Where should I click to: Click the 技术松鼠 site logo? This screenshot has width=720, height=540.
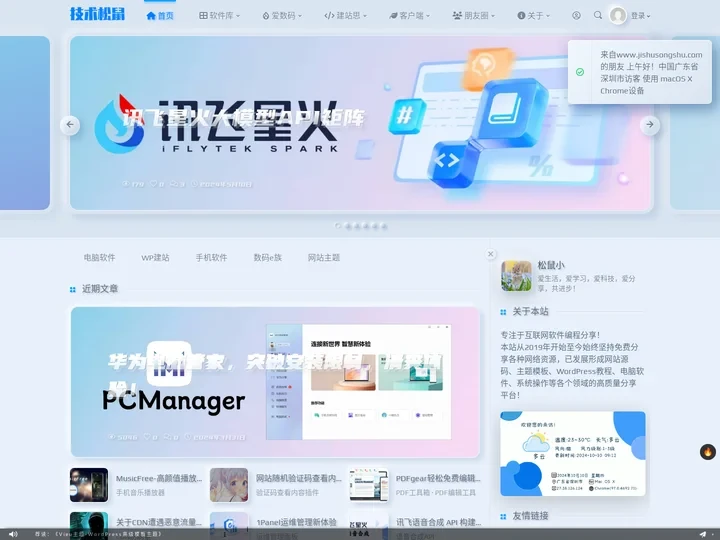coord(97,14)
